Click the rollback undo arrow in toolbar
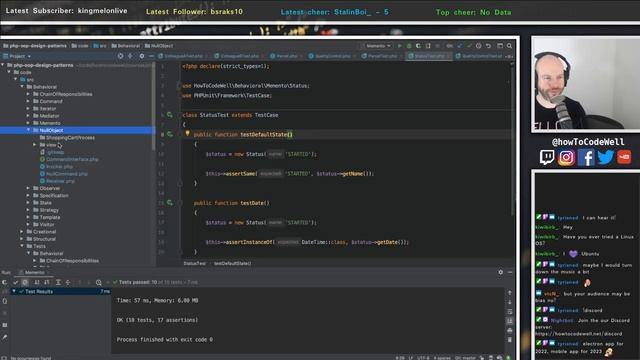Image resolution: width=640 pixels, height=360 pixels. (489, 46)
